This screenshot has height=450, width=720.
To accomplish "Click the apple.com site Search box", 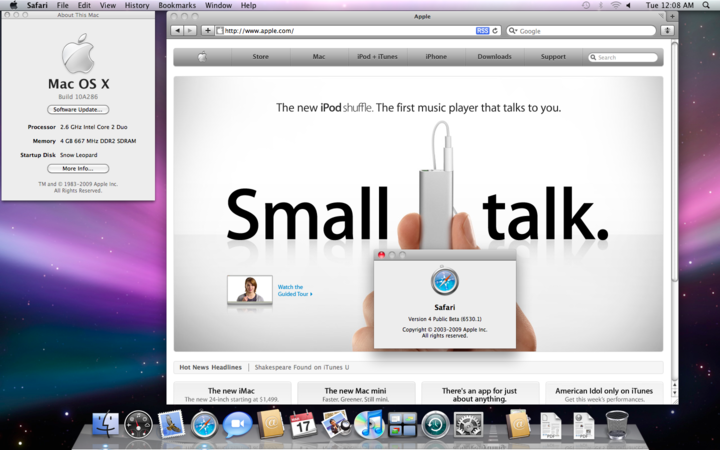I will point(623,57).
